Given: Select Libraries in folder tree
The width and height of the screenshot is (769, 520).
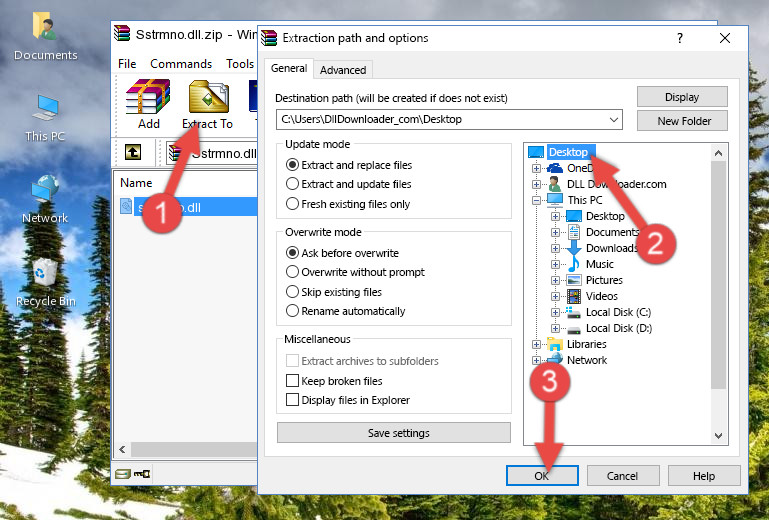Looking at the screenshot, I should click(587, 344).
